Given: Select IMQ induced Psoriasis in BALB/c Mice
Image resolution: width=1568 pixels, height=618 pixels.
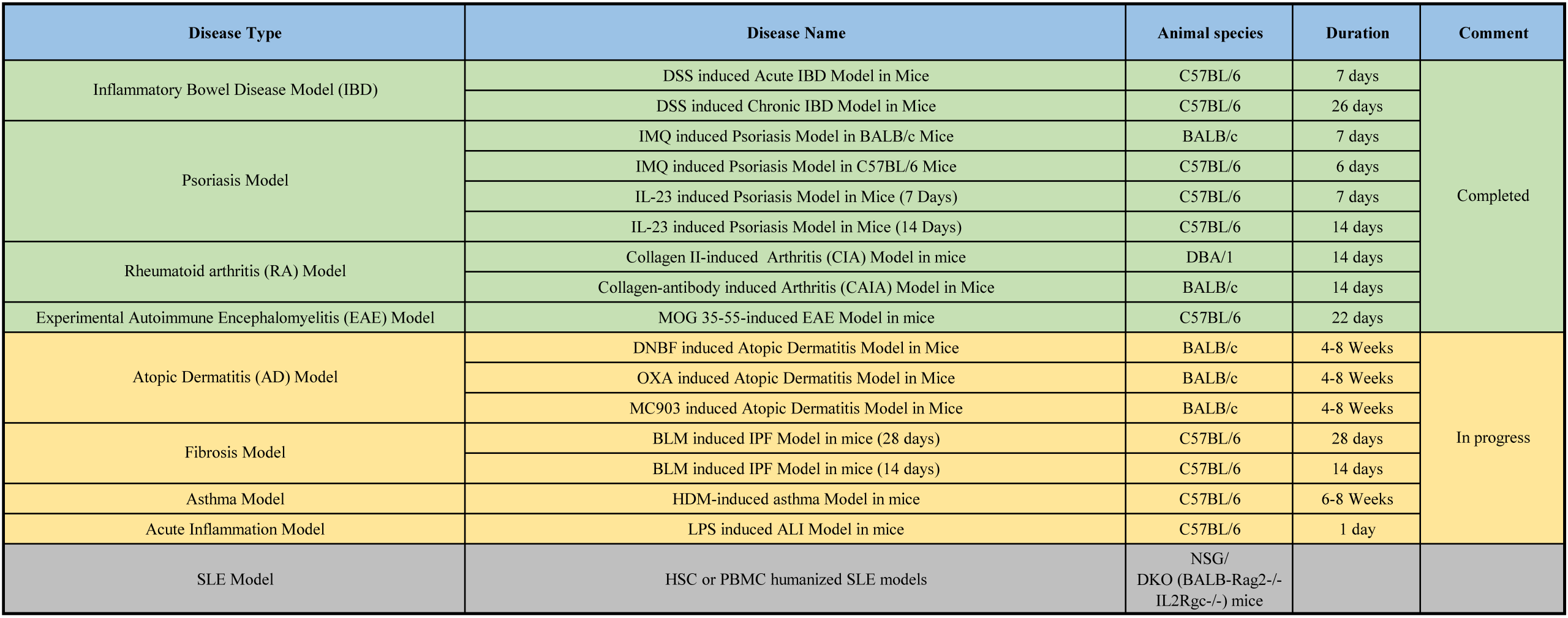Looking at the screenshot, I should click(795, 136).
